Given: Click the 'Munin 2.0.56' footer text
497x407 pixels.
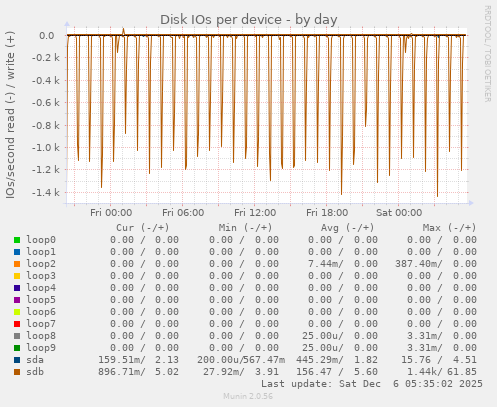Looking at the screenshot, I should (248, 396).
